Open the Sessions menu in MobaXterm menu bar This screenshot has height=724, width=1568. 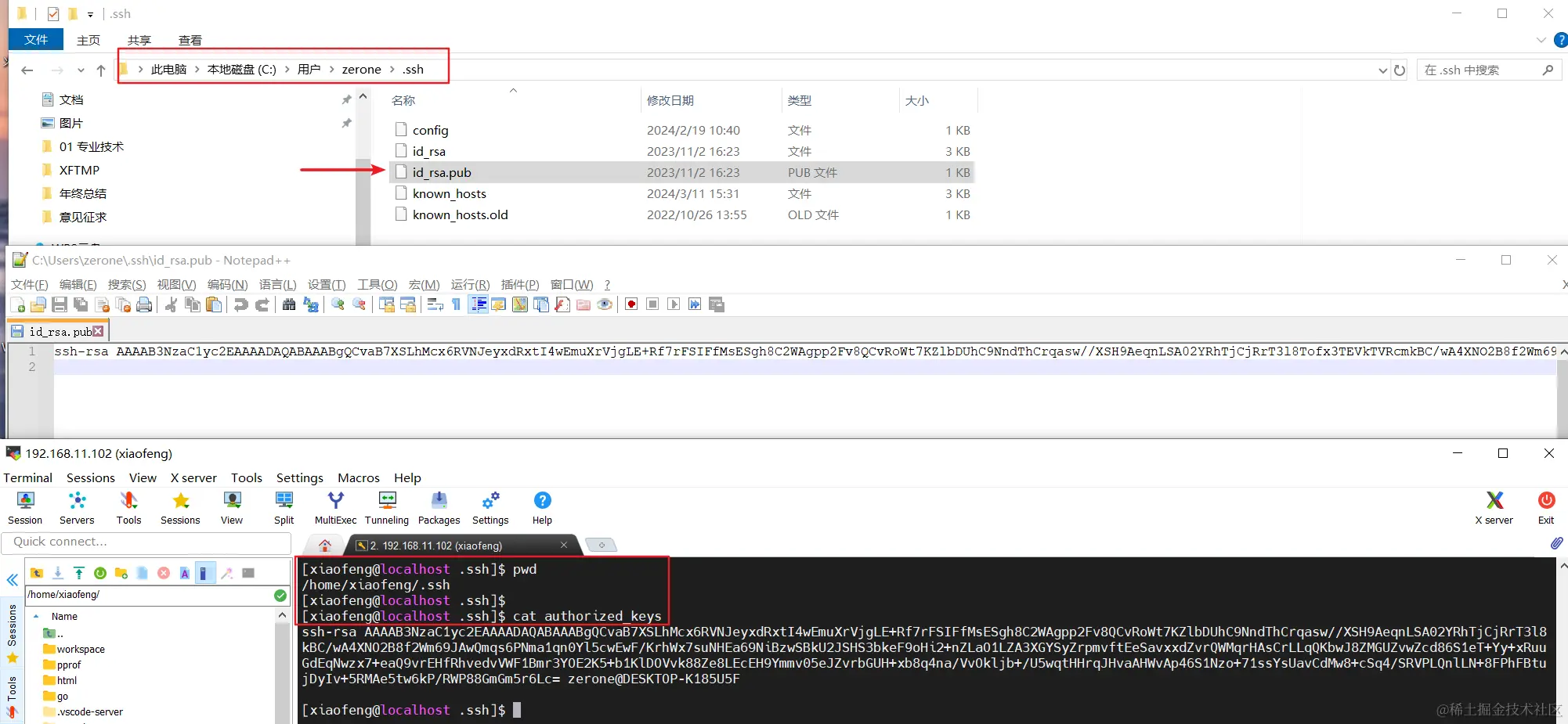91,477
